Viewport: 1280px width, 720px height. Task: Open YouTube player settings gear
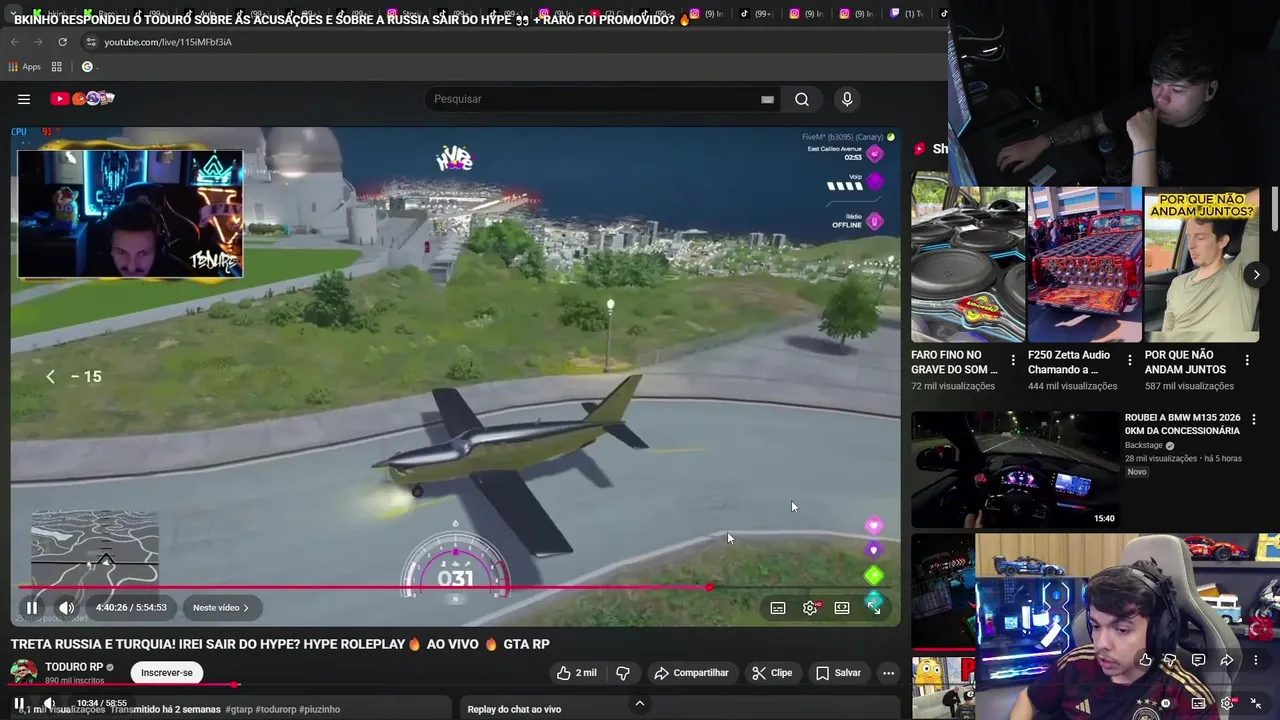[x=810, y=608]
